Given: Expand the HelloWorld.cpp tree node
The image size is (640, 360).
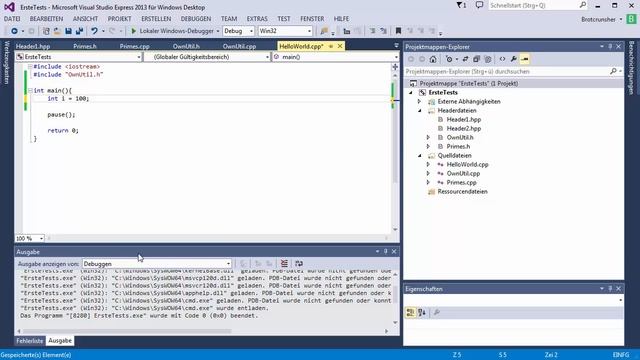Looking at the screenshot, I should coord(428,164).
